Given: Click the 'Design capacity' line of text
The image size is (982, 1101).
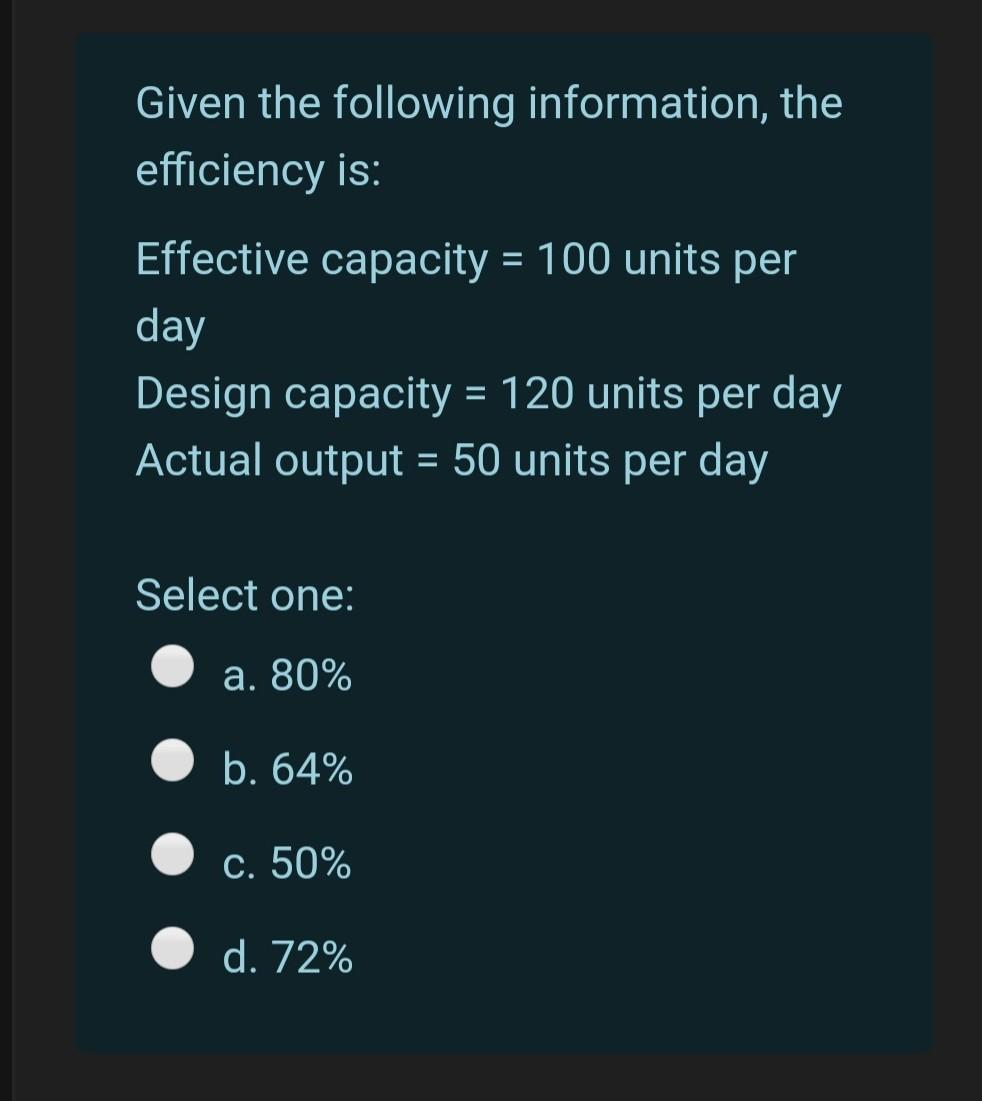Looking at the screenshot, I should click(x=488, y=392).
